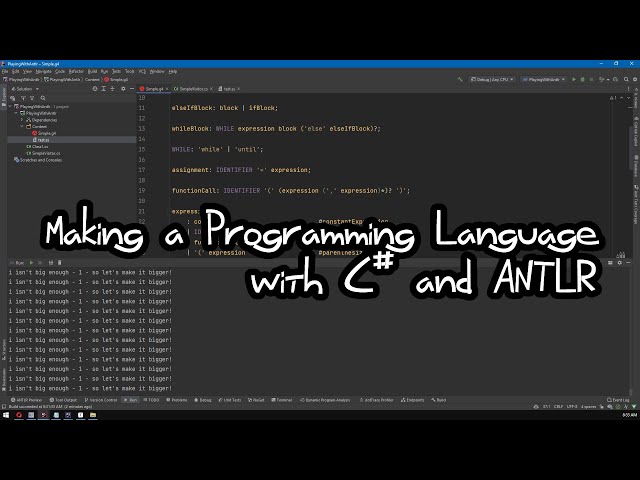The image size is (640, 480).
Task: Click the trash icon in Run window toolbar
Action: [60, 263]
